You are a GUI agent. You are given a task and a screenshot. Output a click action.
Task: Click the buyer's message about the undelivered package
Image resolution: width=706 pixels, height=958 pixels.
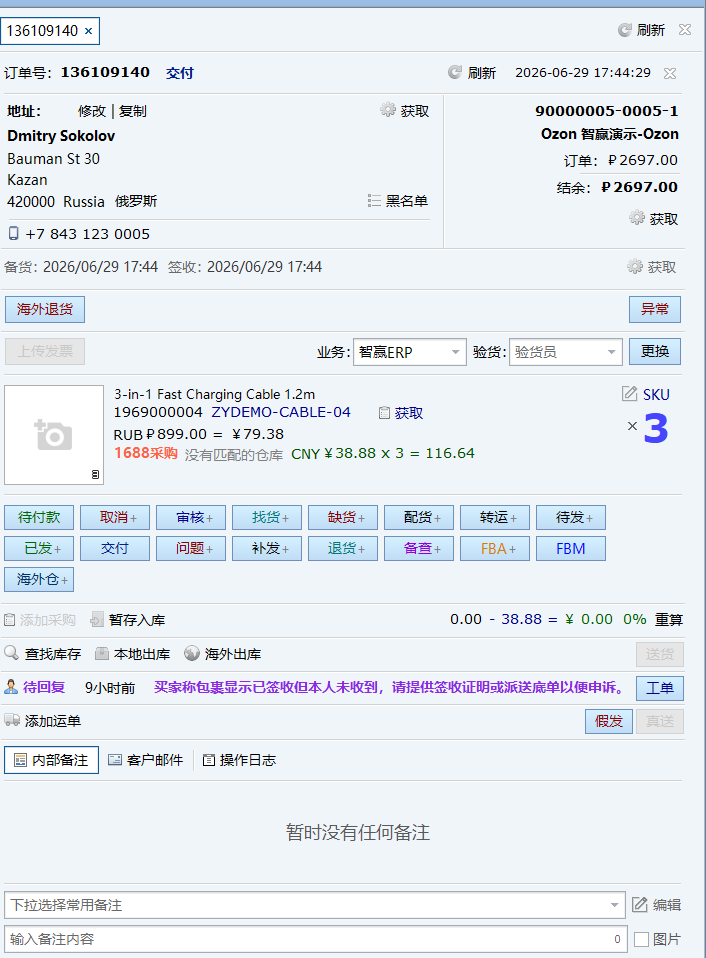[x=390, y=687]
